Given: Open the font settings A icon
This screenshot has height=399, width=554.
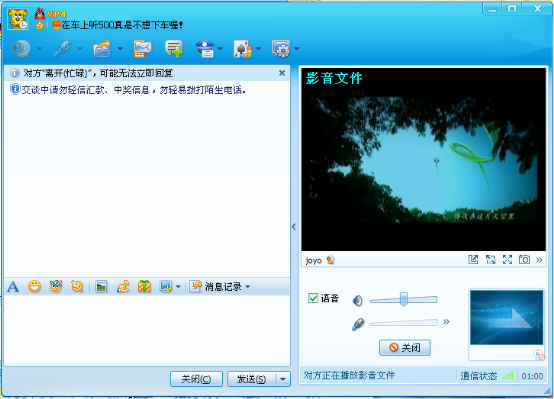Looking at the screenshot, I should tap(13, 287).
